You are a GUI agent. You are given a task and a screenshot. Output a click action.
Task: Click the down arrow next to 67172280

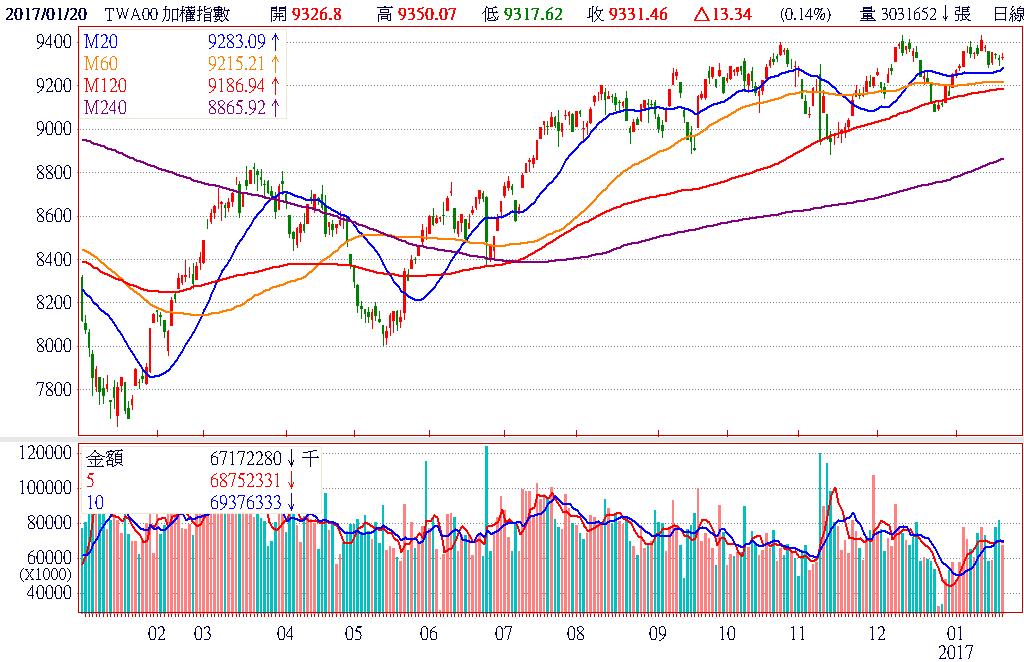pyautogui.click(x=291, y=460)
